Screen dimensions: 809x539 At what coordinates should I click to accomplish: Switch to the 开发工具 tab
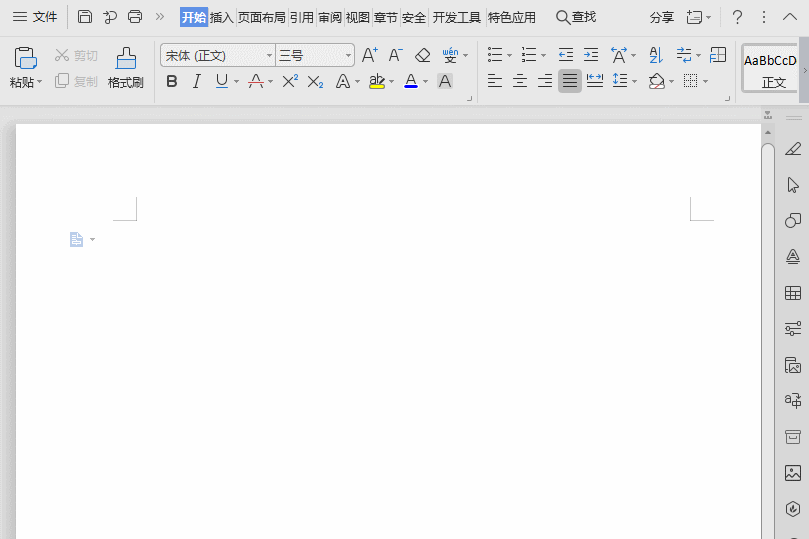click(x=457, y=18)
